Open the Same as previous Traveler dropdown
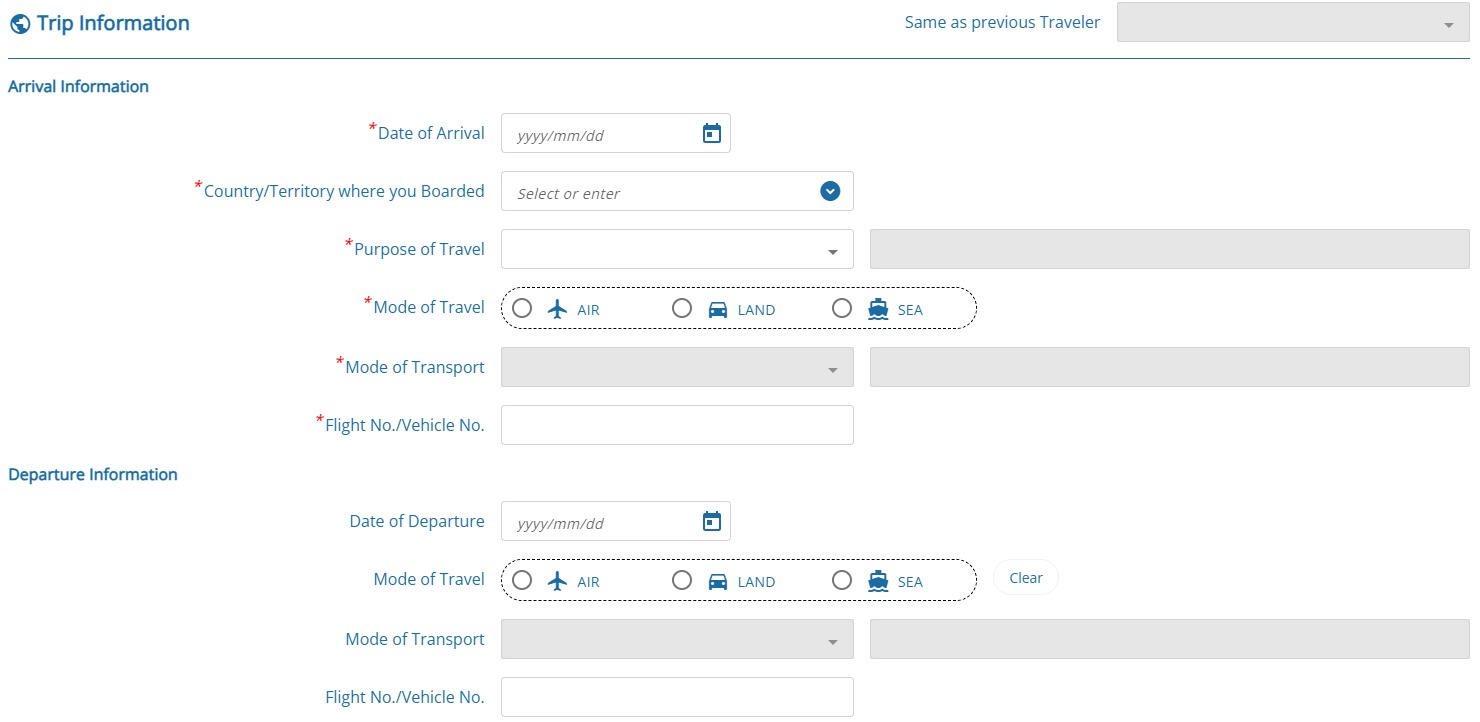Viewport: 1480px width, 722px height. (x=1292, y=23)
